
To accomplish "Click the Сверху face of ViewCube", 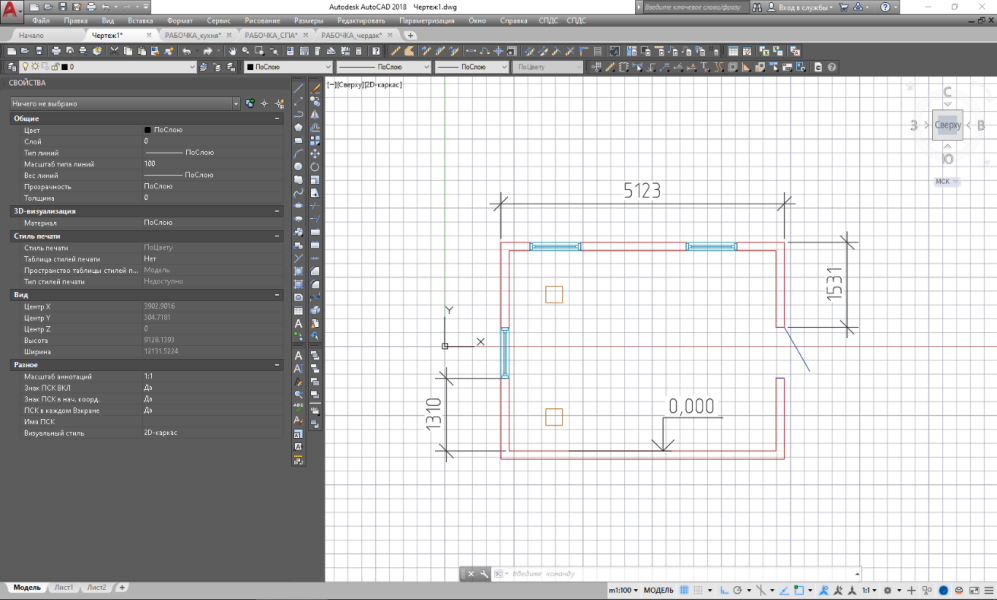I will (x=947, y=125).
